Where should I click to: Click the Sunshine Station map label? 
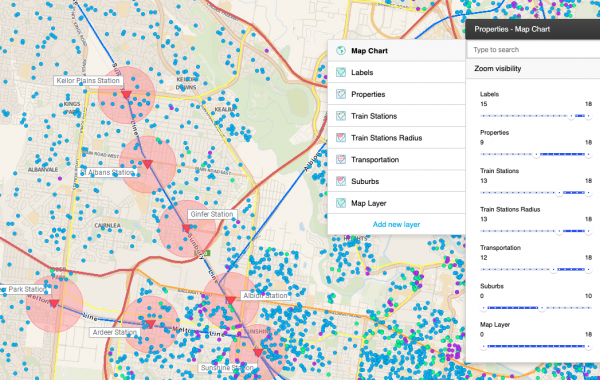click(227, 368)
